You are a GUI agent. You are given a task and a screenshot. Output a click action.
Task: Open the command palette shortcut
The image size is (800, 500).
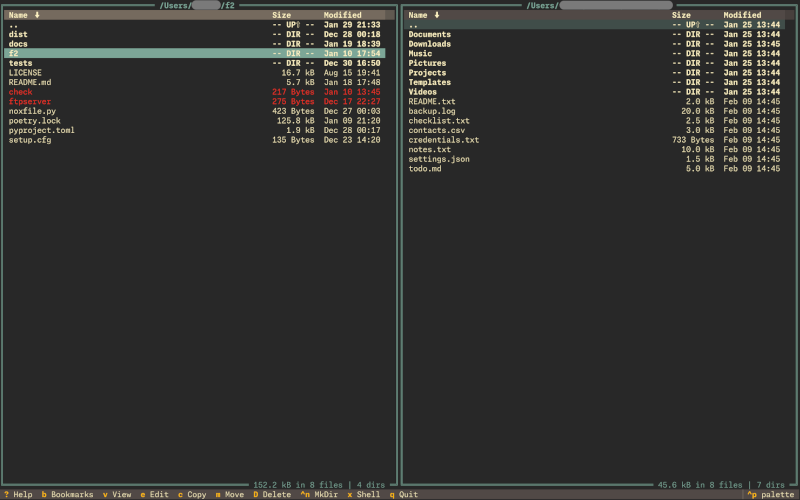[771, 494]
